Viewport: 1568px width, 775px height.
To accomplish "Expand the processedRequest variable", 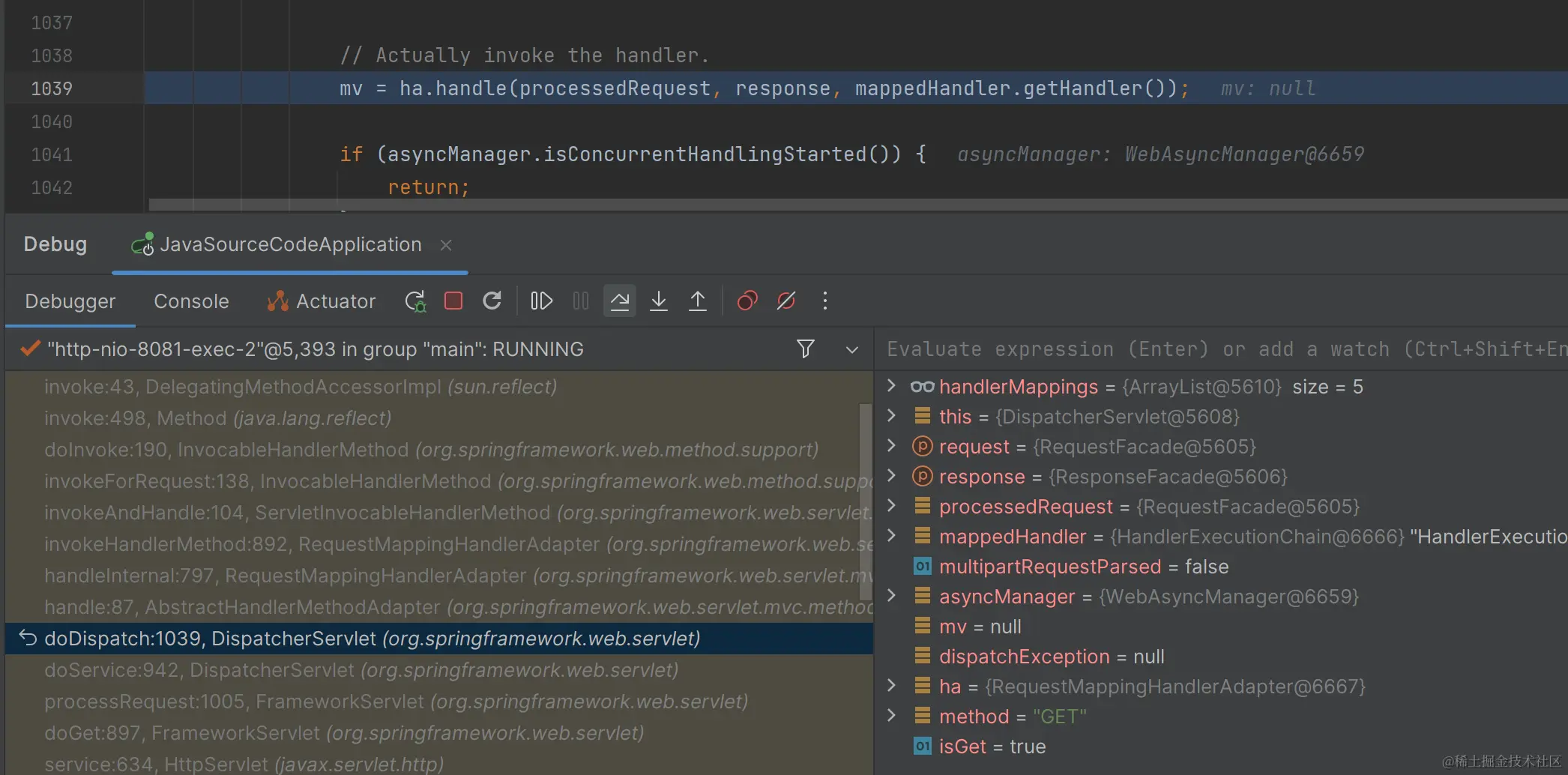I will point(891,506).
